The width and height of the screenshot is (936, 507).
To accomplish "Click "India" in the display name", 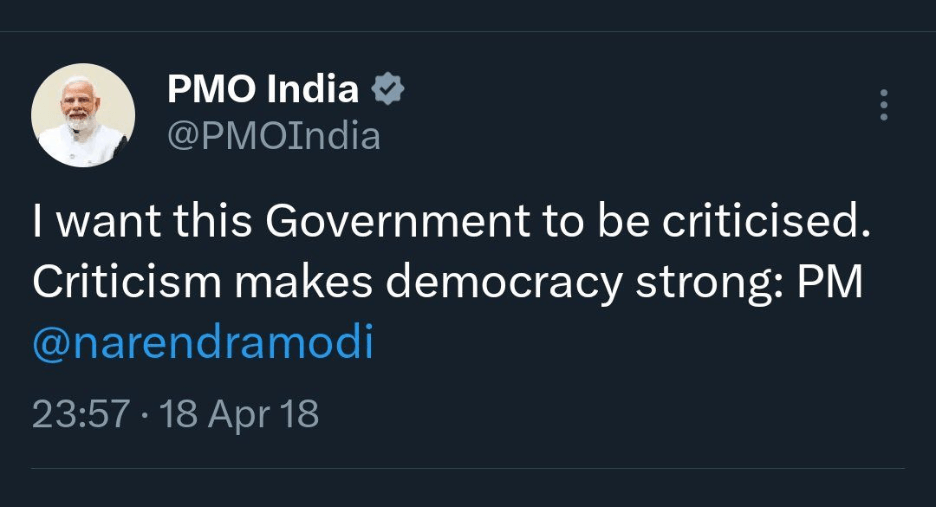I will coord(313,90).
